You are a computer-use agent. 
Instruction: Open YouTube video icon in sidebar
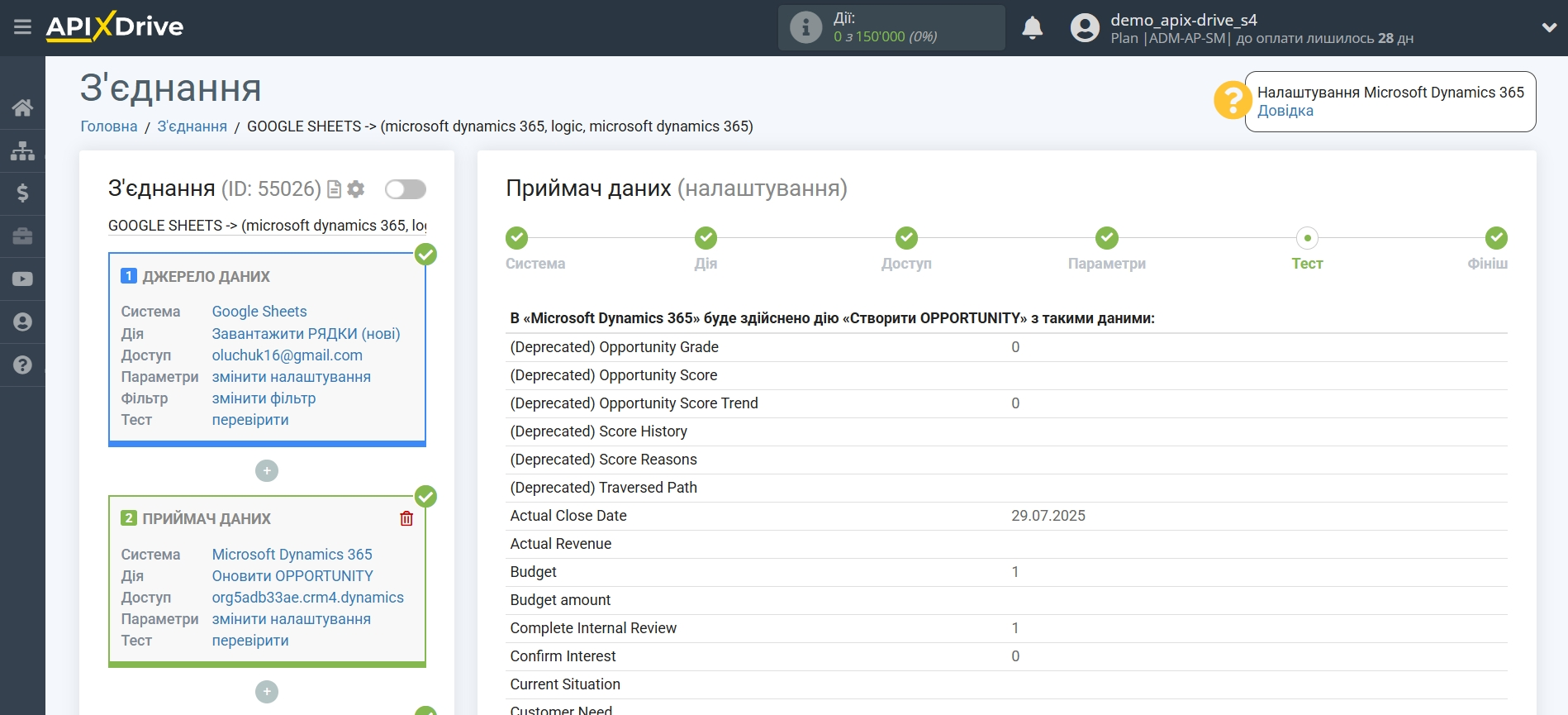[22, 279]
